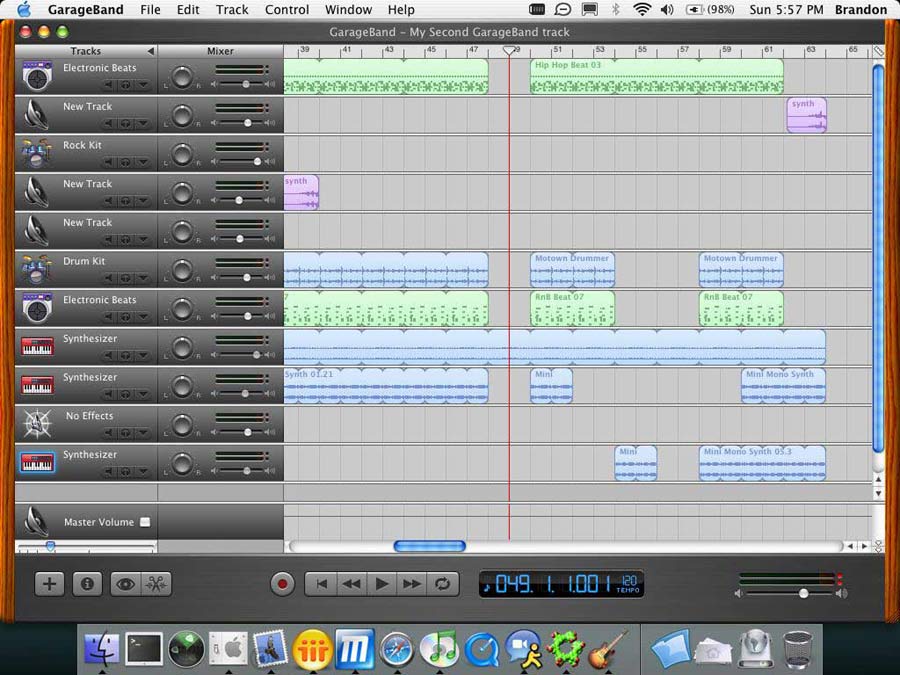
Task: Mute the No Effects track
Action: point(108,433)
